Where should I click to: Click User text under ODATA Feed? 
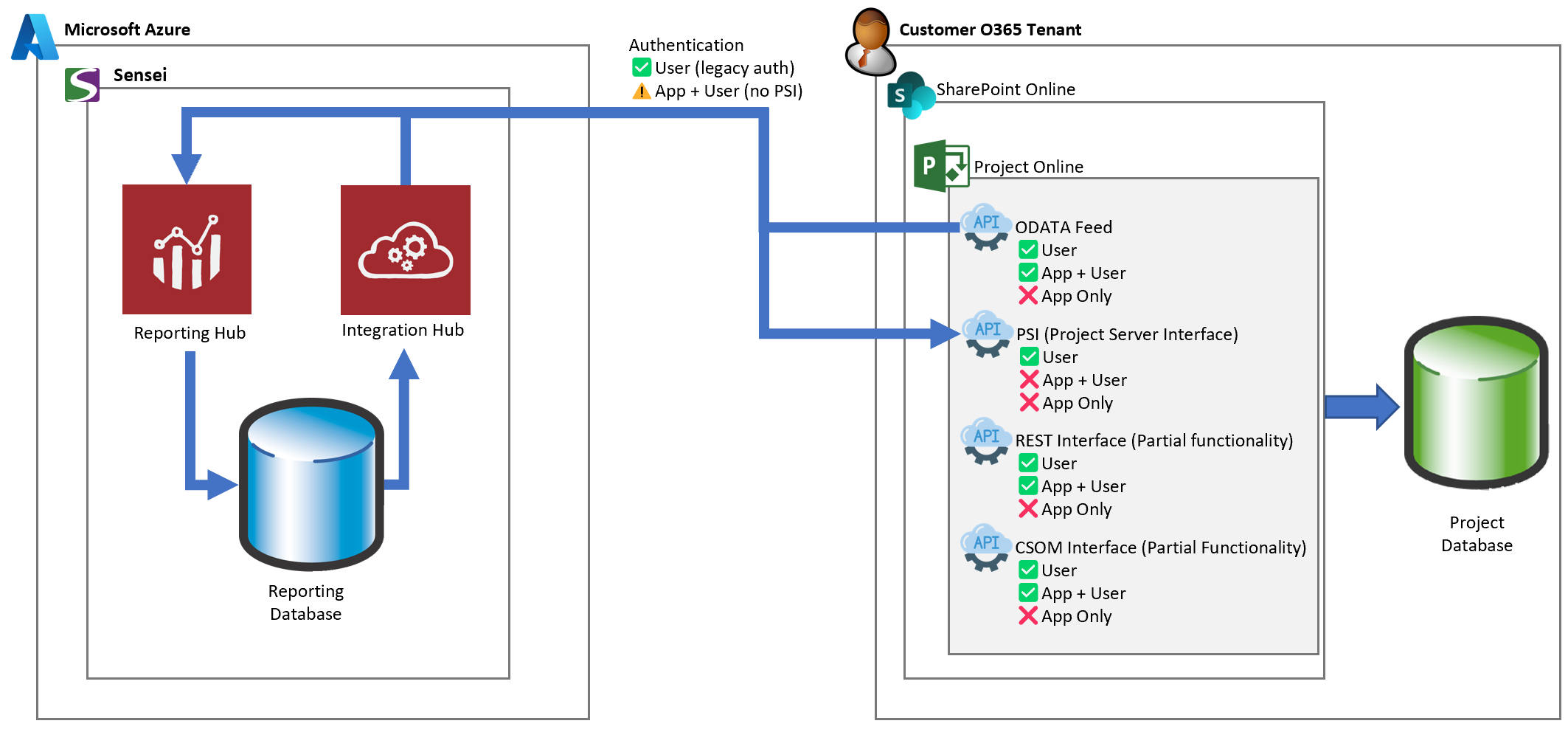pyautogui.click(x=1059, y=250)
